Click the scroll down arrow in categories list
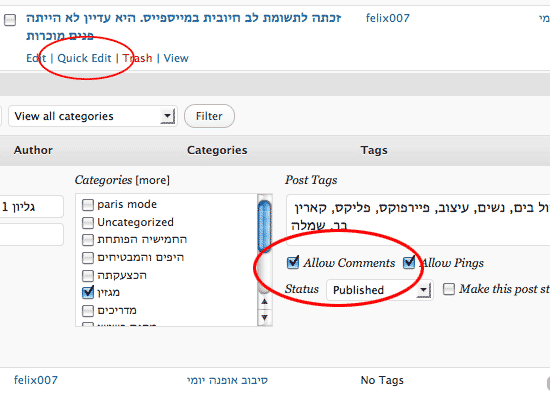 click(x=264, y=317)
